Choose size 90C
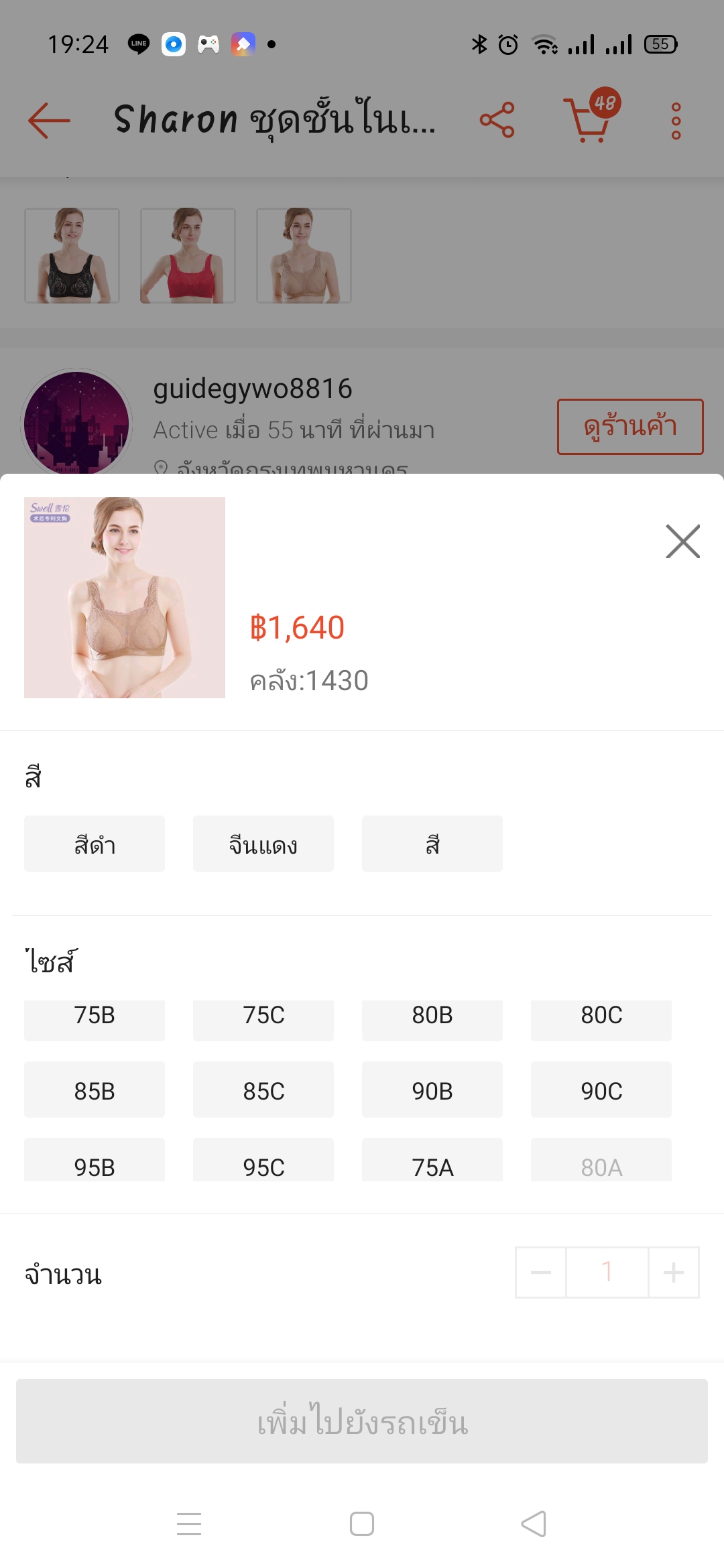This screenshot has width=724, height=1568. tap(601, 1090)
